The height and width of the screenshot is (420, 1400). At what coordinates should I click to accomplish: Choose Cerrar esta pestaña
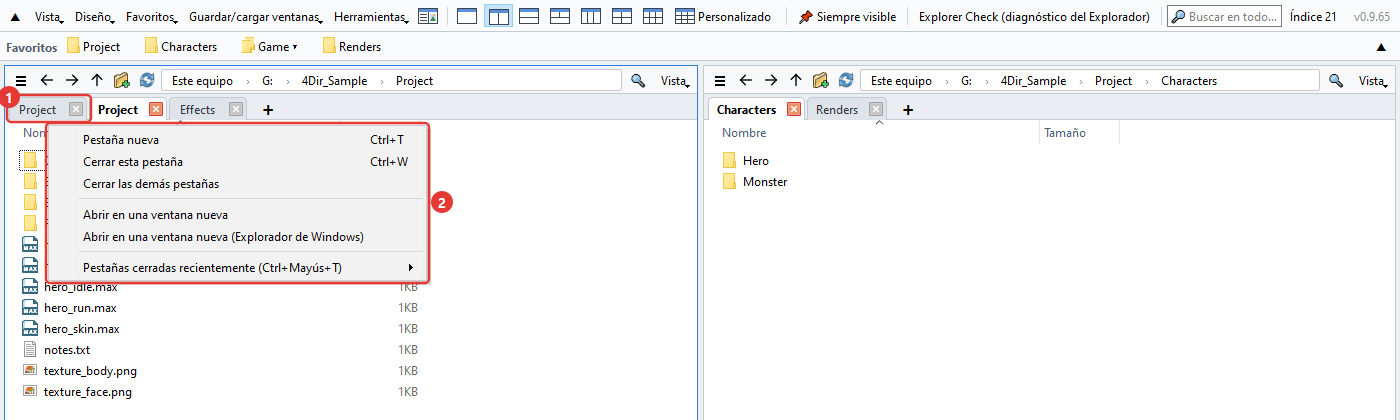click(x=238, y=162)
